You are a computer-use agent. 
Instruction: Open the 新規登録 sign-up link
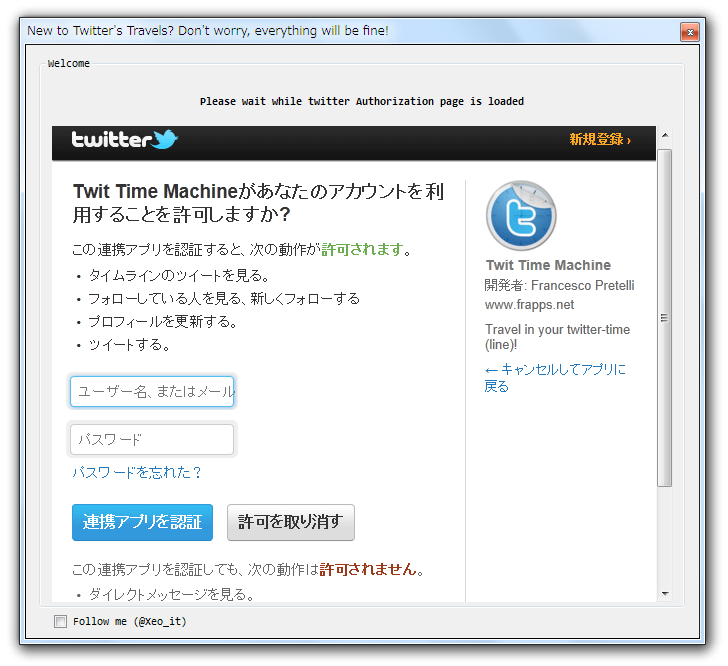(600, 139)
